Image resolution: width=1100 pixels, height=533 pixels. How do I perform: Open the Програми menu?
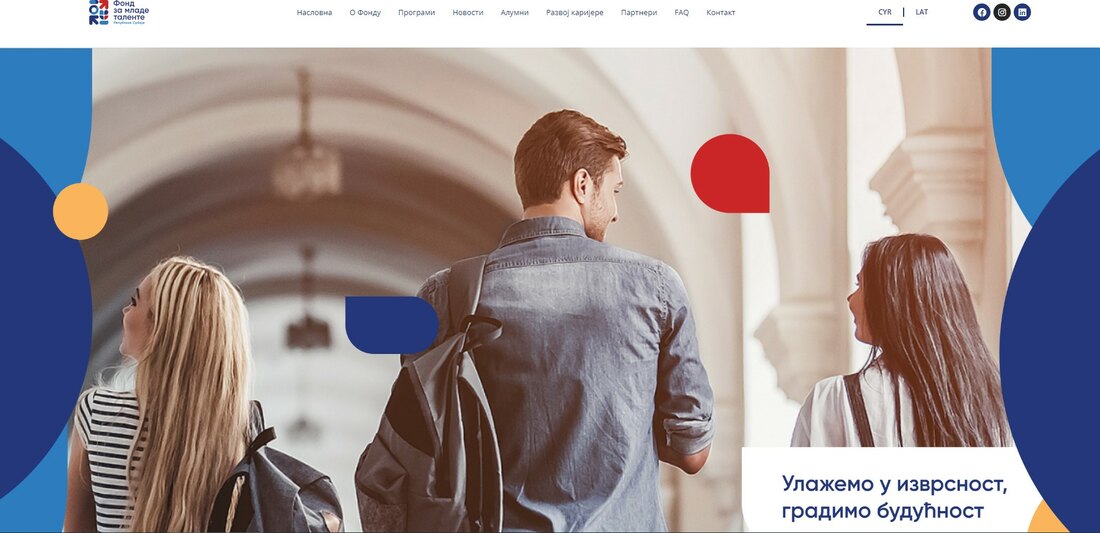pyautogui.click(x=417, y=13)
